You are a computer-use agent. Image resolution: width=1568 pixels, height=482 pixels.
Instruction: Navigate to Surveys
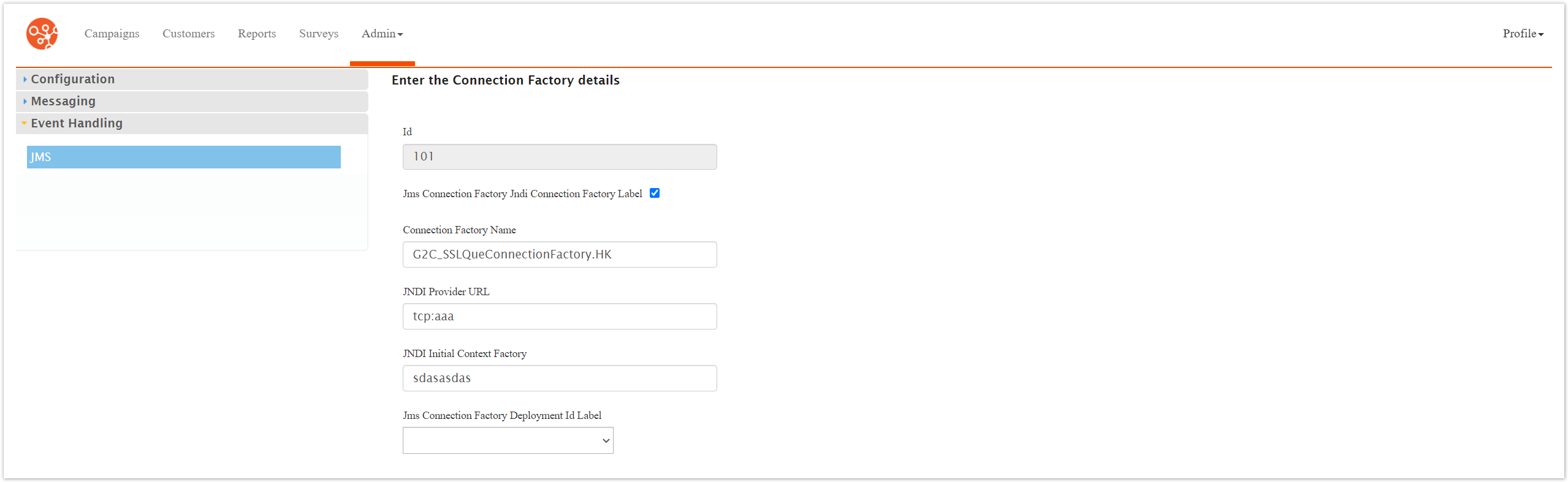click(319, 34)
